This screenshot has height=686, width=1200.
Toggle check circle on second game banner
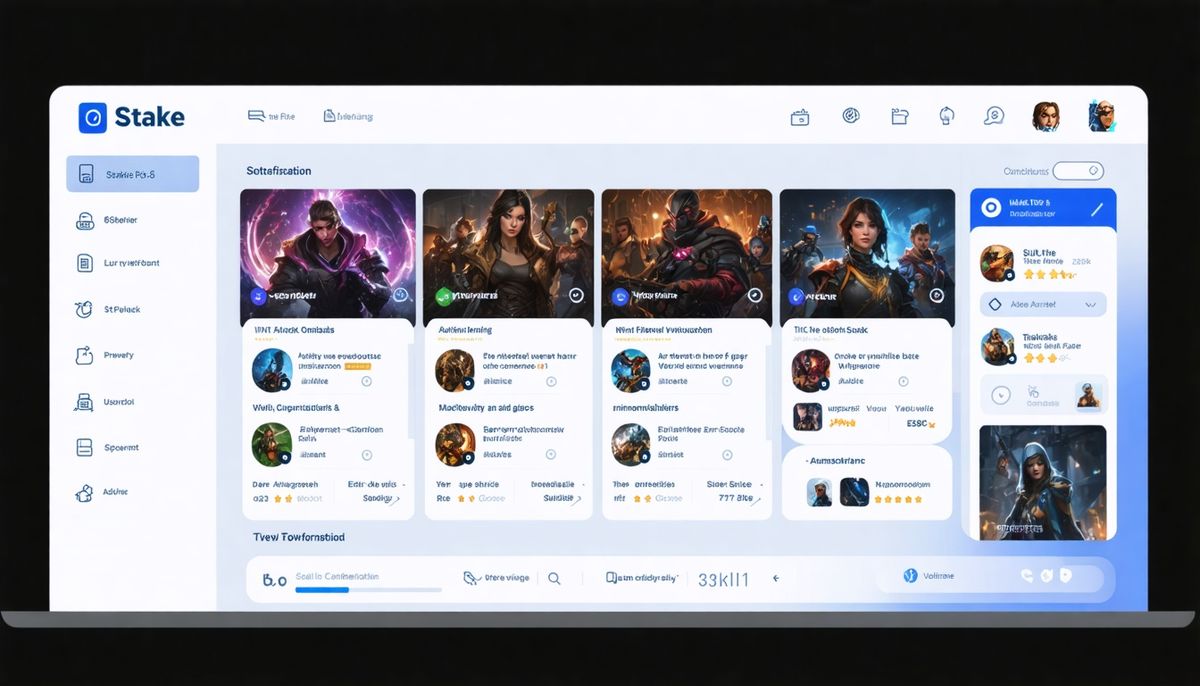pyautogui.click(x=575, y=295)
